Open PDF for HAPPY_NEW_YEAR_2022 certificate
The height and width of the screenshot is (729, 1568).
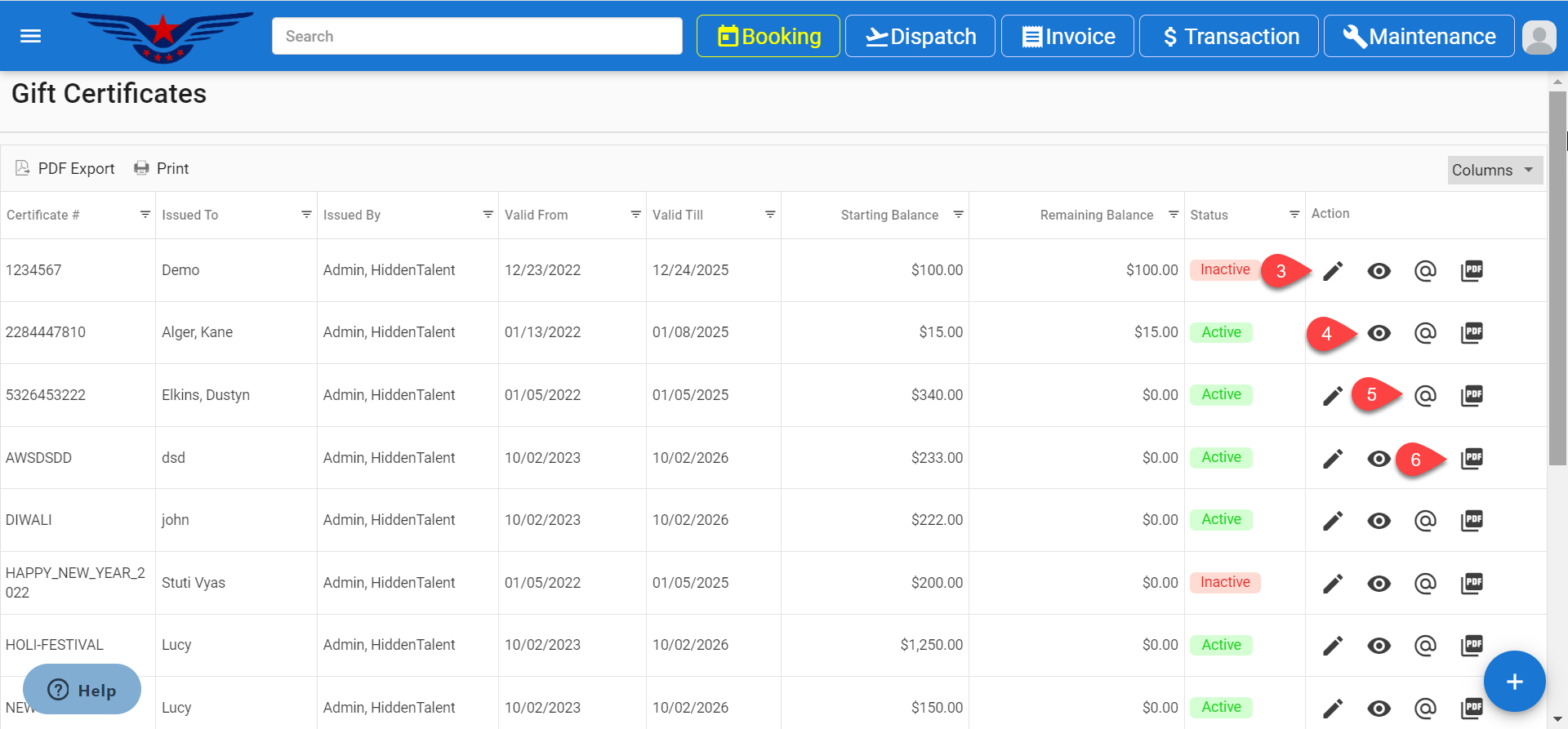[1472, 583]
